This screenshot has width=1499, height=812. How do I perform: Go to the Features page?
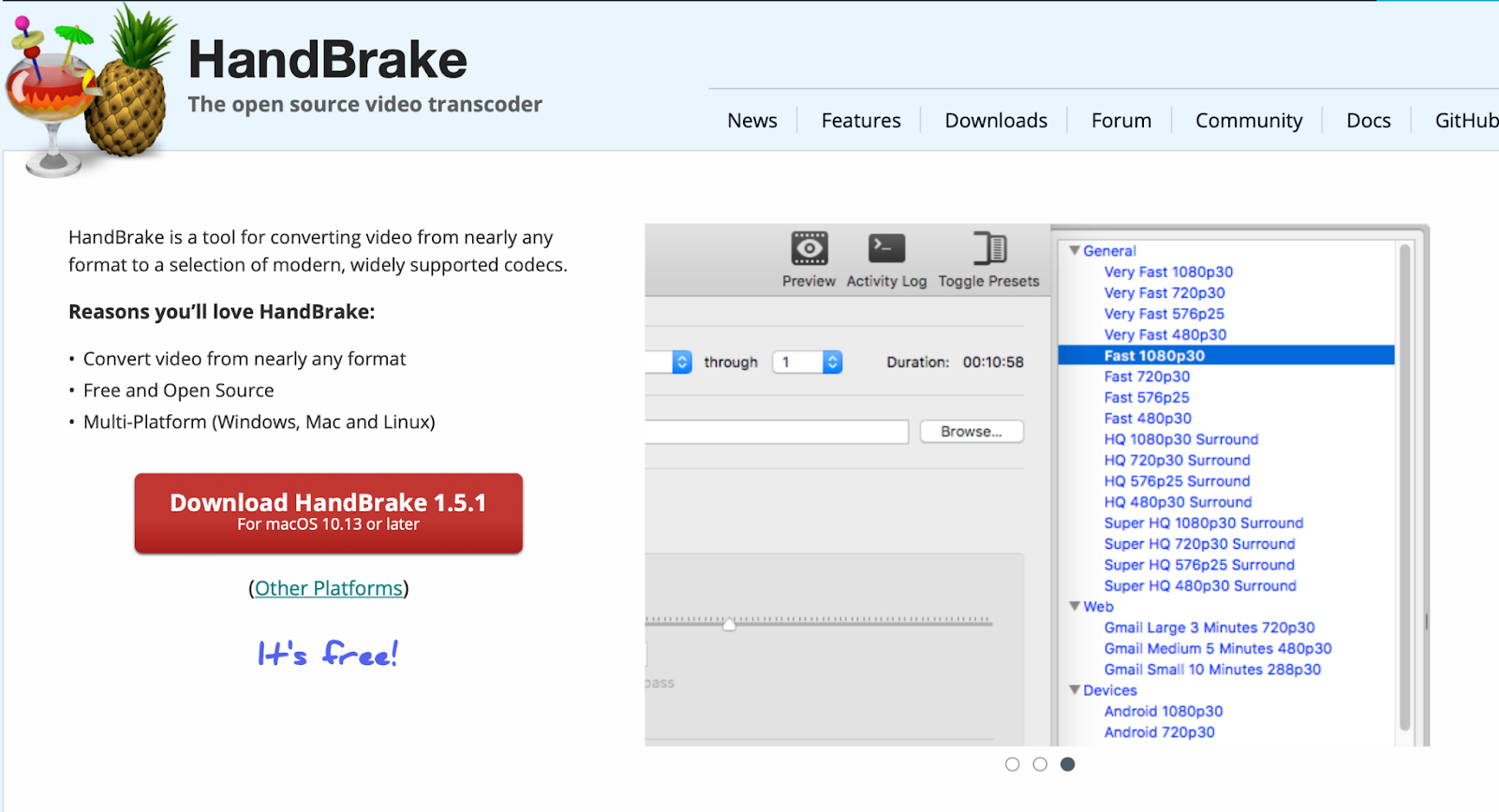[861, 121]
